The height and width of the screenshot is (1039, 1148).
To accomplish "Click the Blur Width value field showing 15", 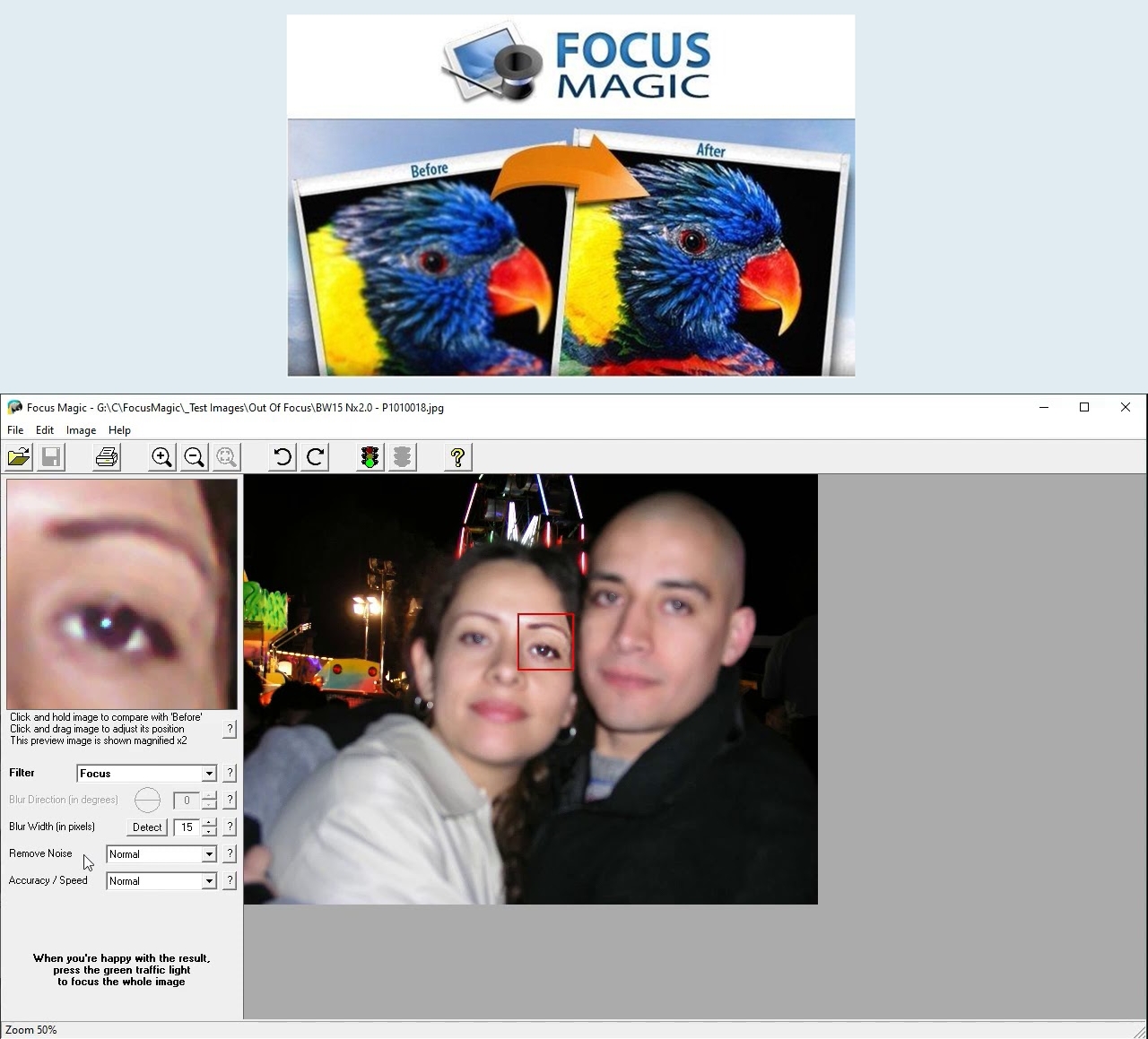I will [x=187, y=827].
